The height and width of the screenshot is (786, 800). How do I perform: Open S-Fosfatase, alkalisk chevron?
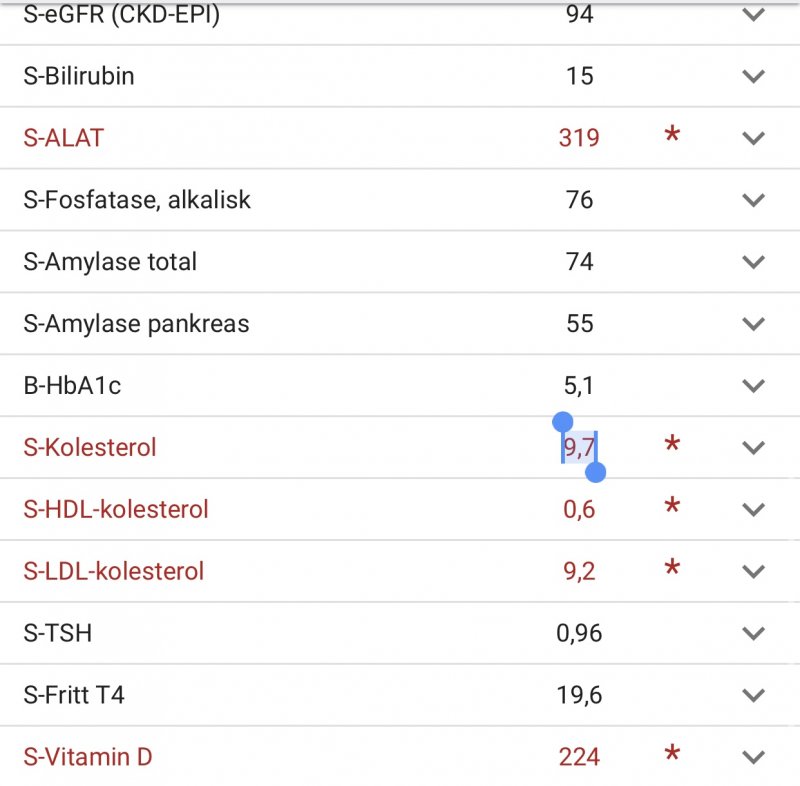click(x=753, y=200)
